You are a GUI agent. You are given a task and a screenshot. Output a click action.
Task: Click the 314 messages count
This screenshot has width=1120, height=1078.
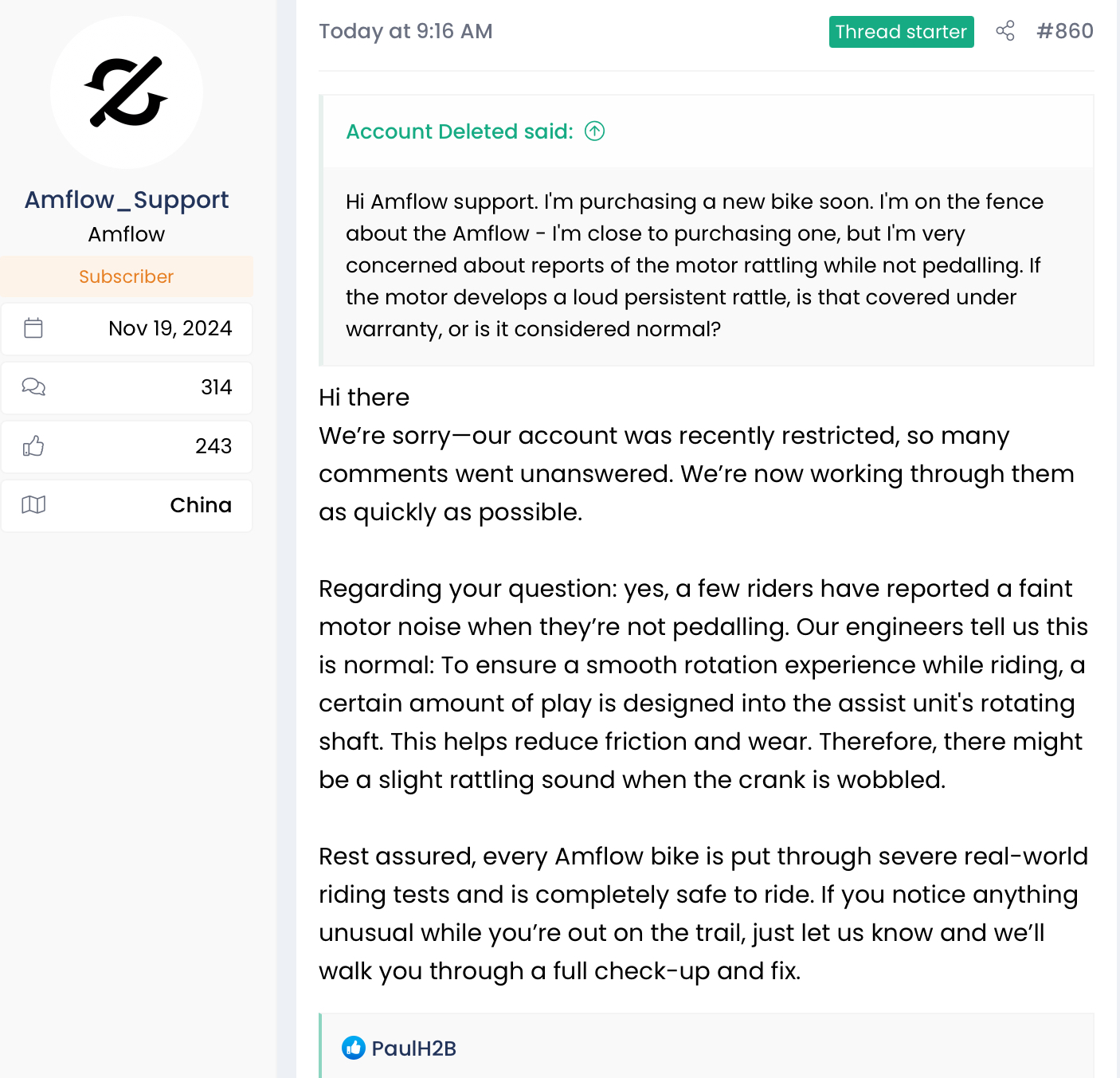click(216, 387)
